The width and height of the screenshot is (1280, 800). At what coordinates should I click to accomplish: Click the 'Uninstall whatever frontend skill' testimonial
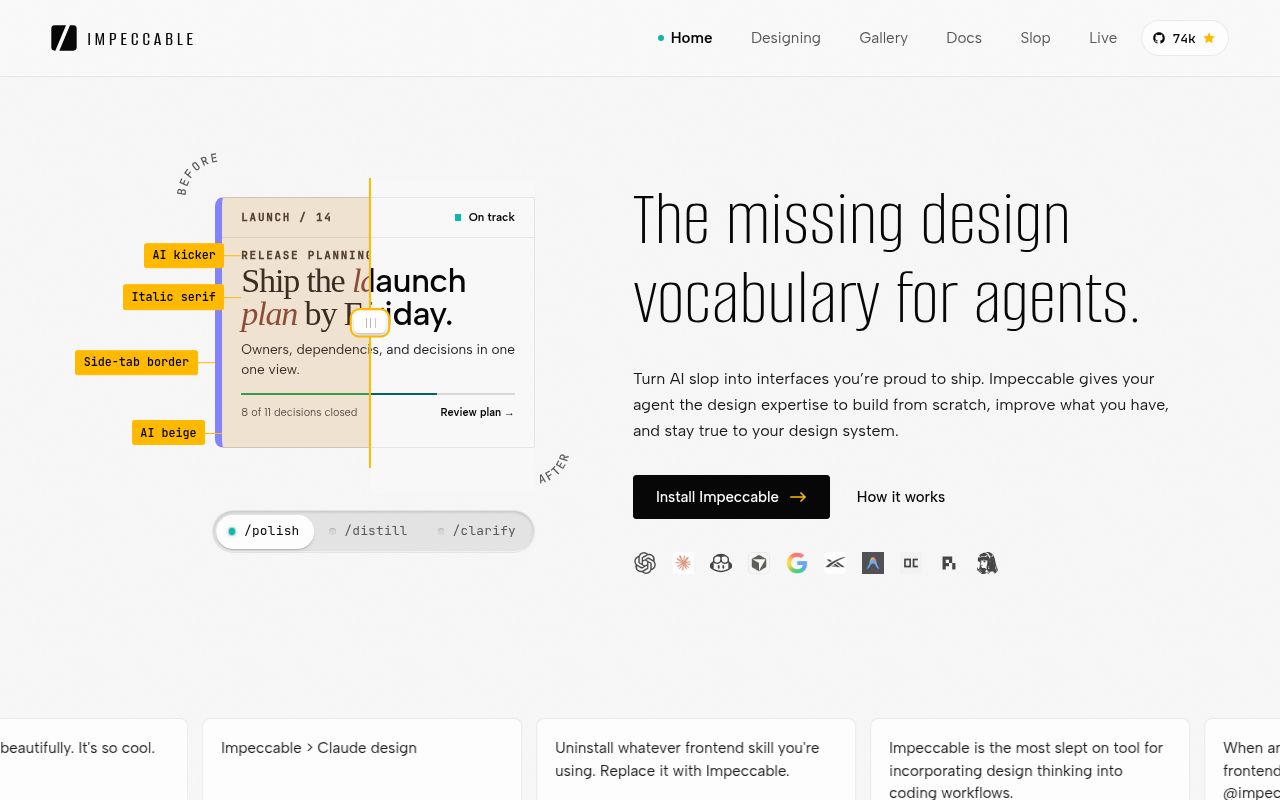point(696,759)
